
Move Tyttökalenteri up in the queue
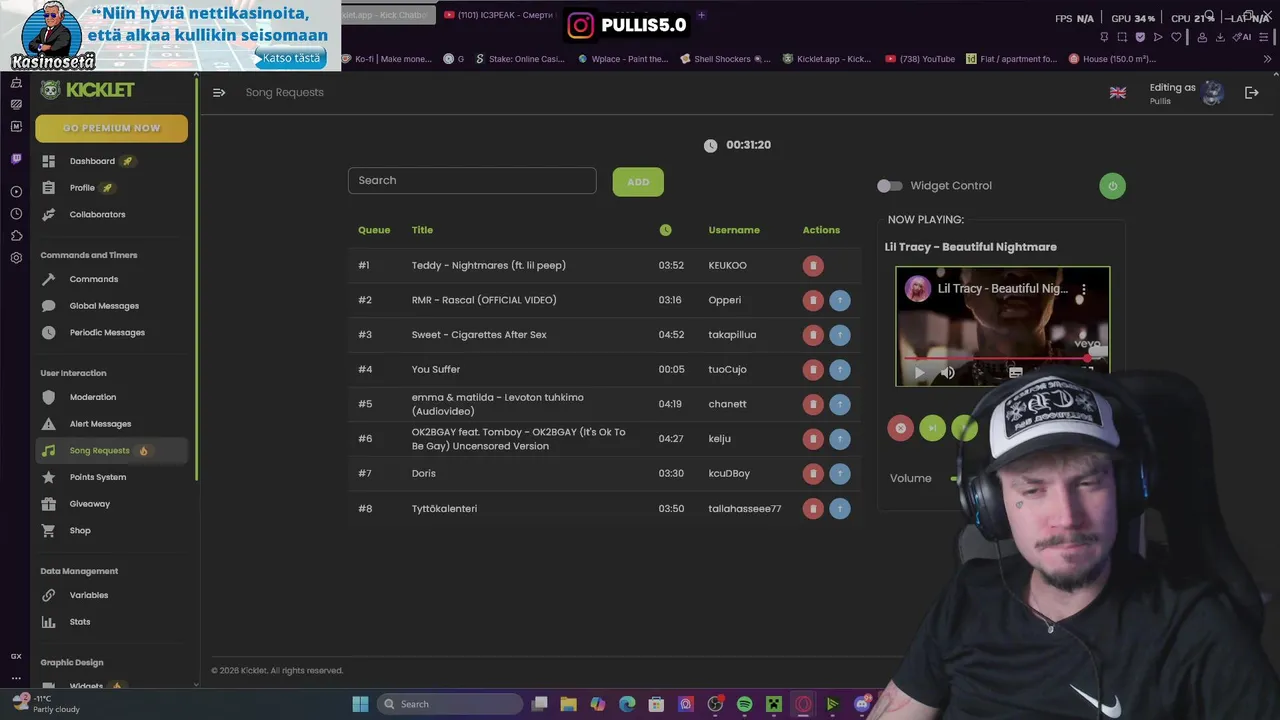click(x=840, y=508)
